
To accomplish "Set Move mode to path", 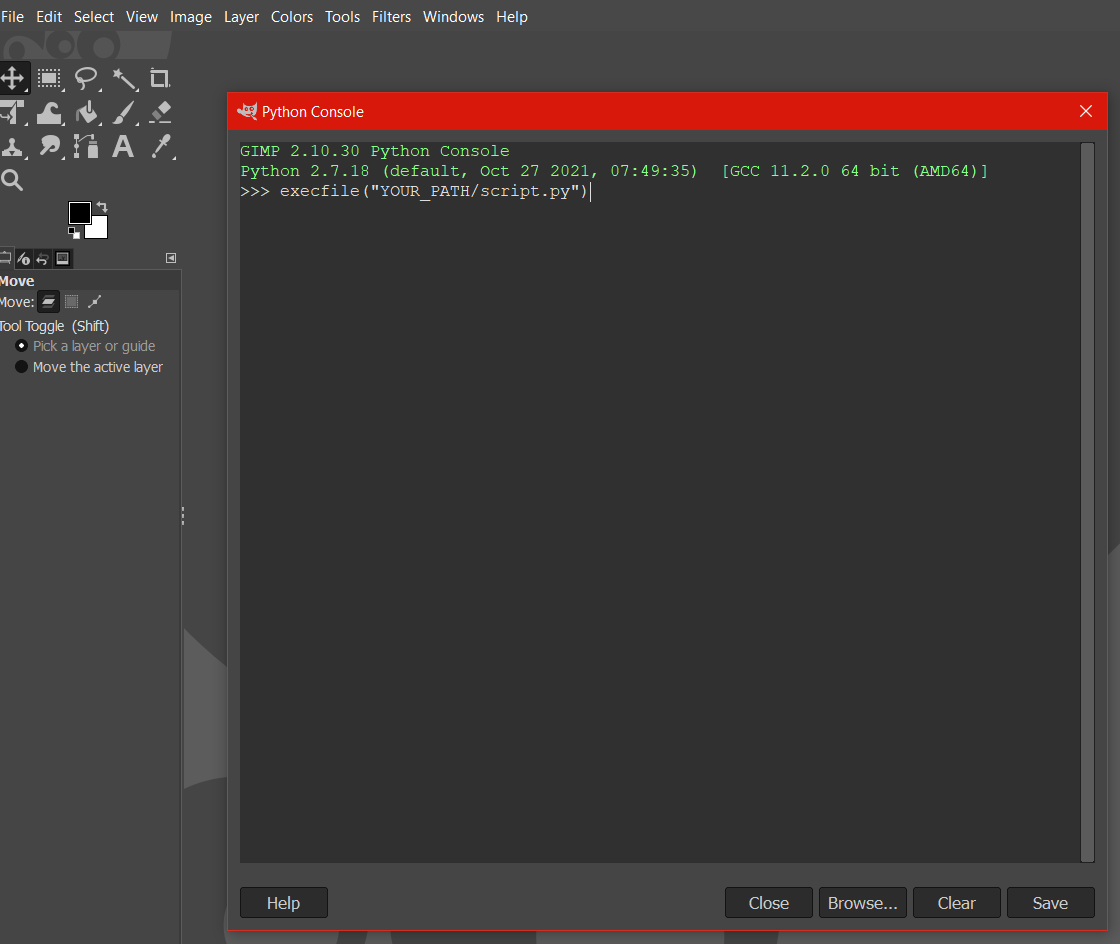I will coord(94,302).
